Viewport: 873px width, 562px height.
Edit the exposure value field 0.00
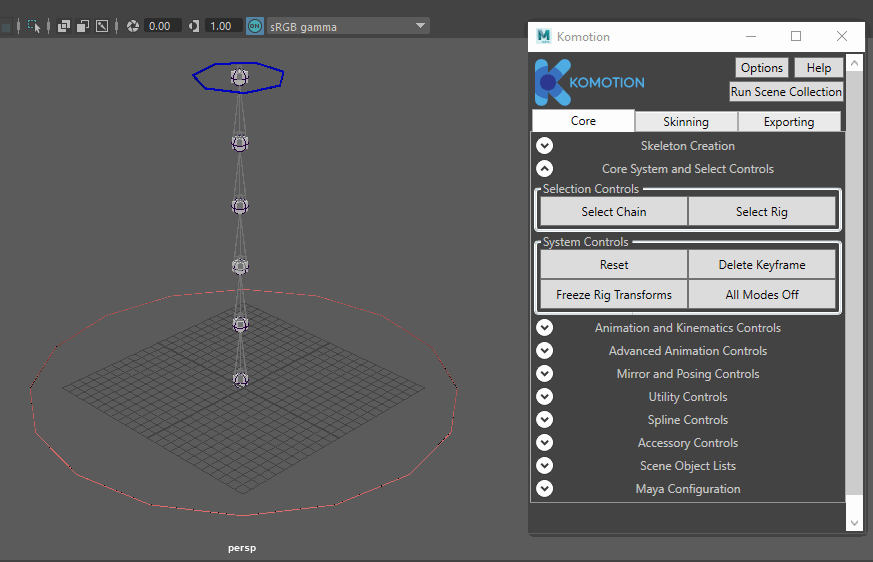[162, 26]
